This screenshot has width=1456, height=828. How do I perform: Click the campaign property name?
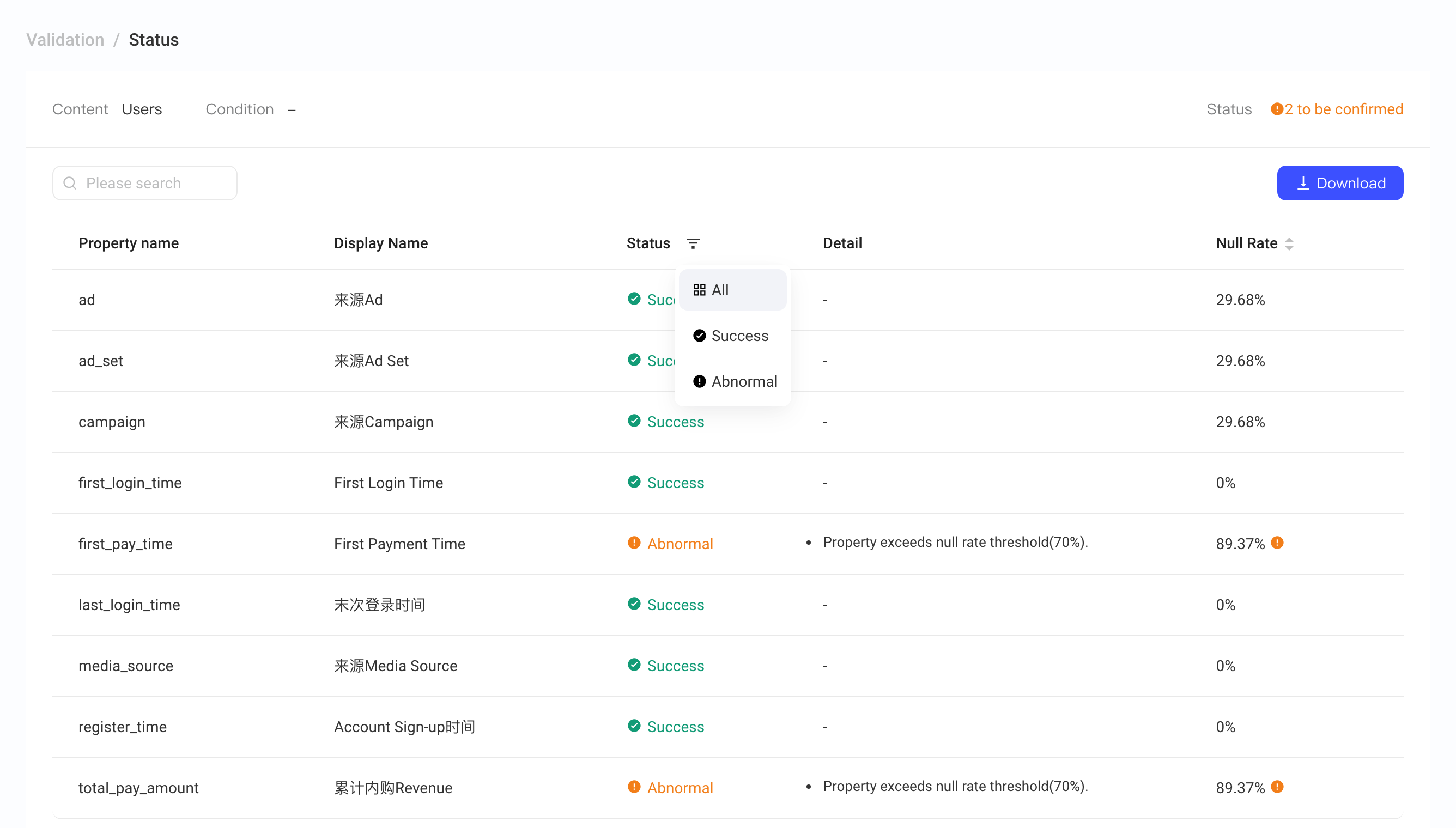112,422
